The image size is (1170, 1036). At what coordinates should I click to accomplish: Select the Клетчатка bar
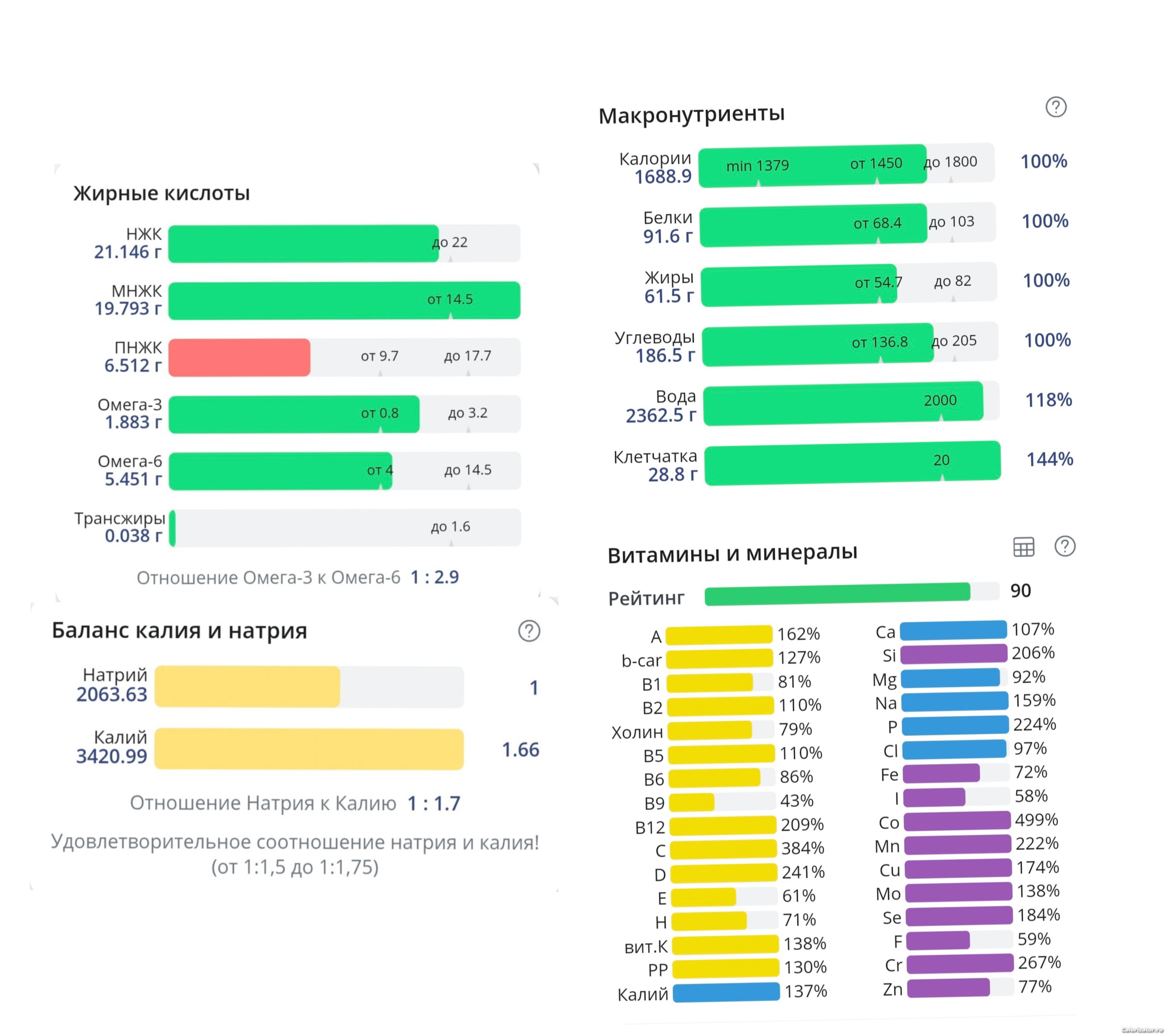(852, 462)
